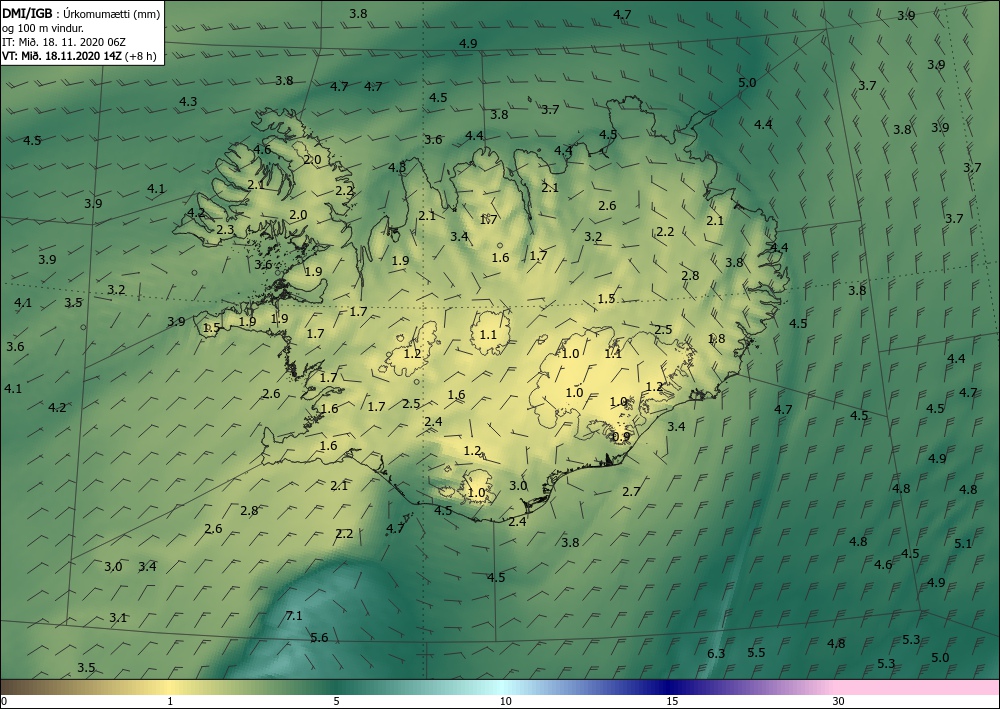Screen dimensions: 1000x709
Task: Click the '10' label on the colour scale
Action: (x=505, y=701)
